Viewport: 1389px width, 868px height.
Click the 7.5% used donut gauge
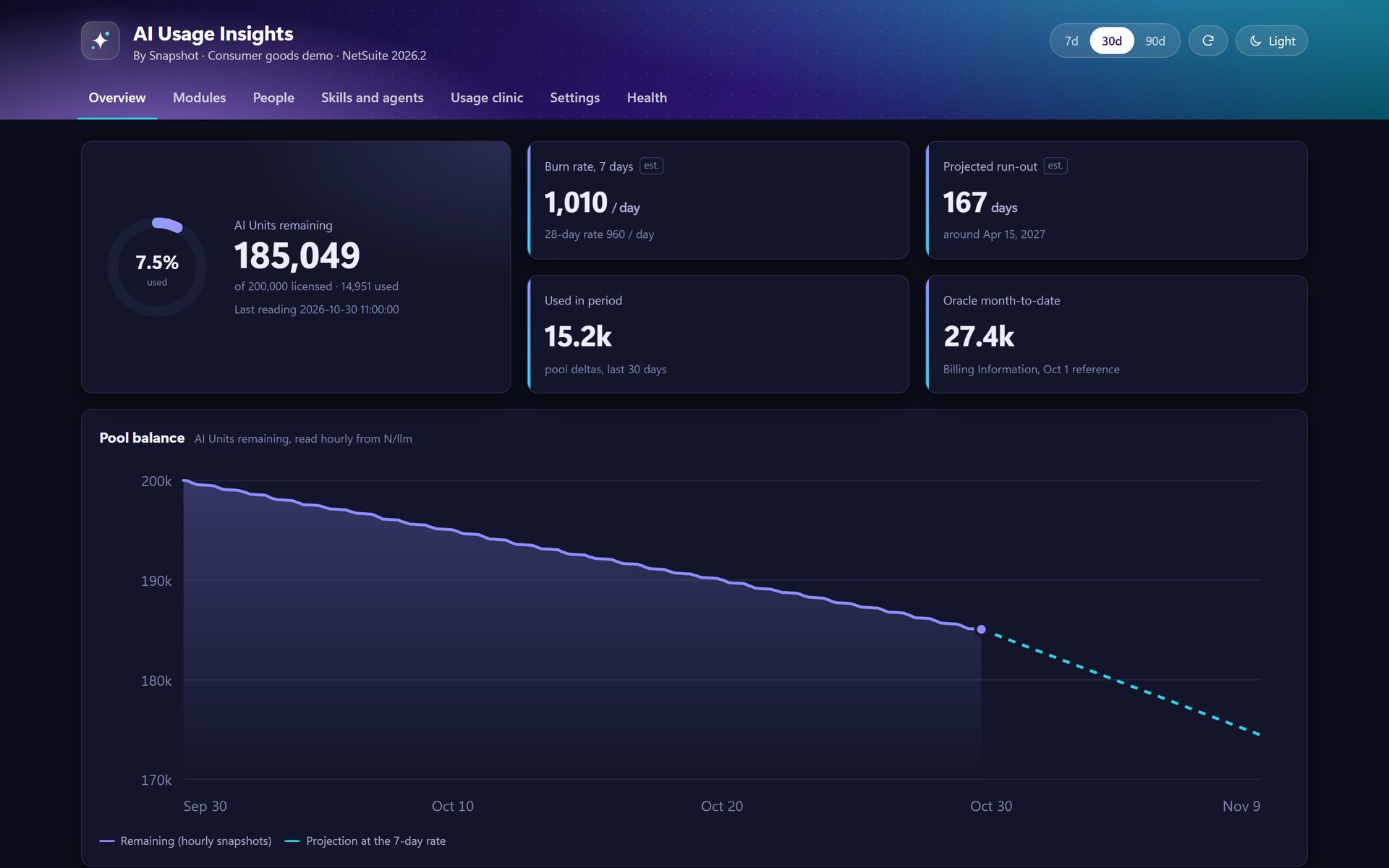pyautogui.click(x=157, y=267)
